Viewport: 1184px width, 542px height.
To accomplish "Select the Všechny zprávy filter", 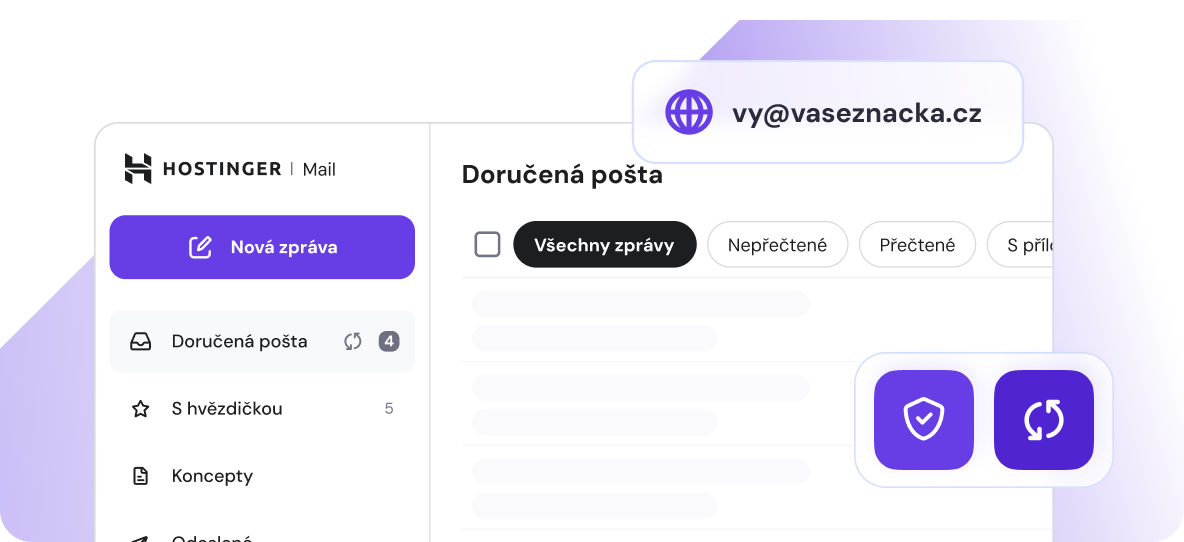I will click(x=604, y=245).
